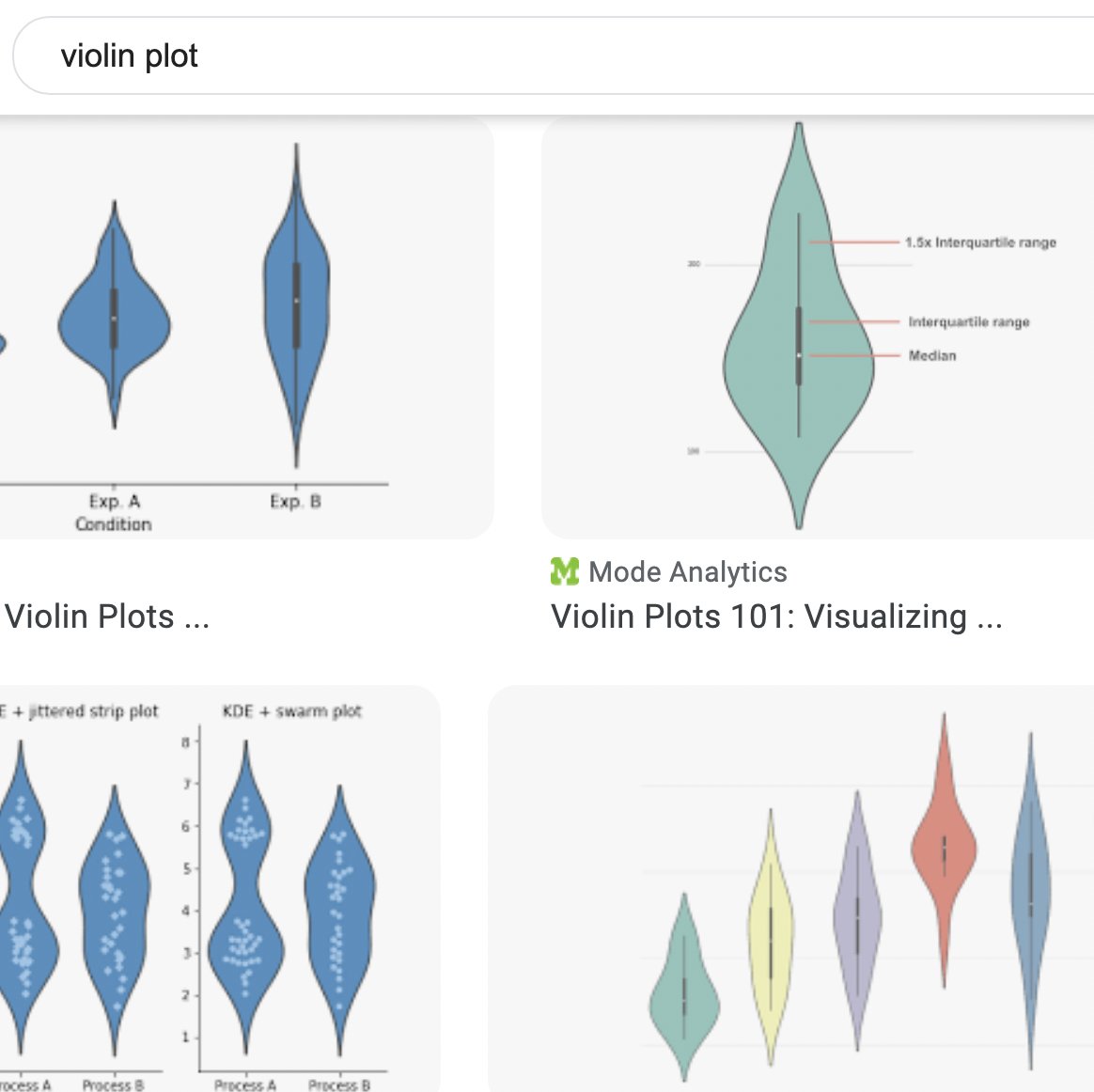Open the 'Violin Plots 101: Visualizing ...' result title
This screenshot has width=1094, height=1092.
pyautogui.click(x=776, y=616)
